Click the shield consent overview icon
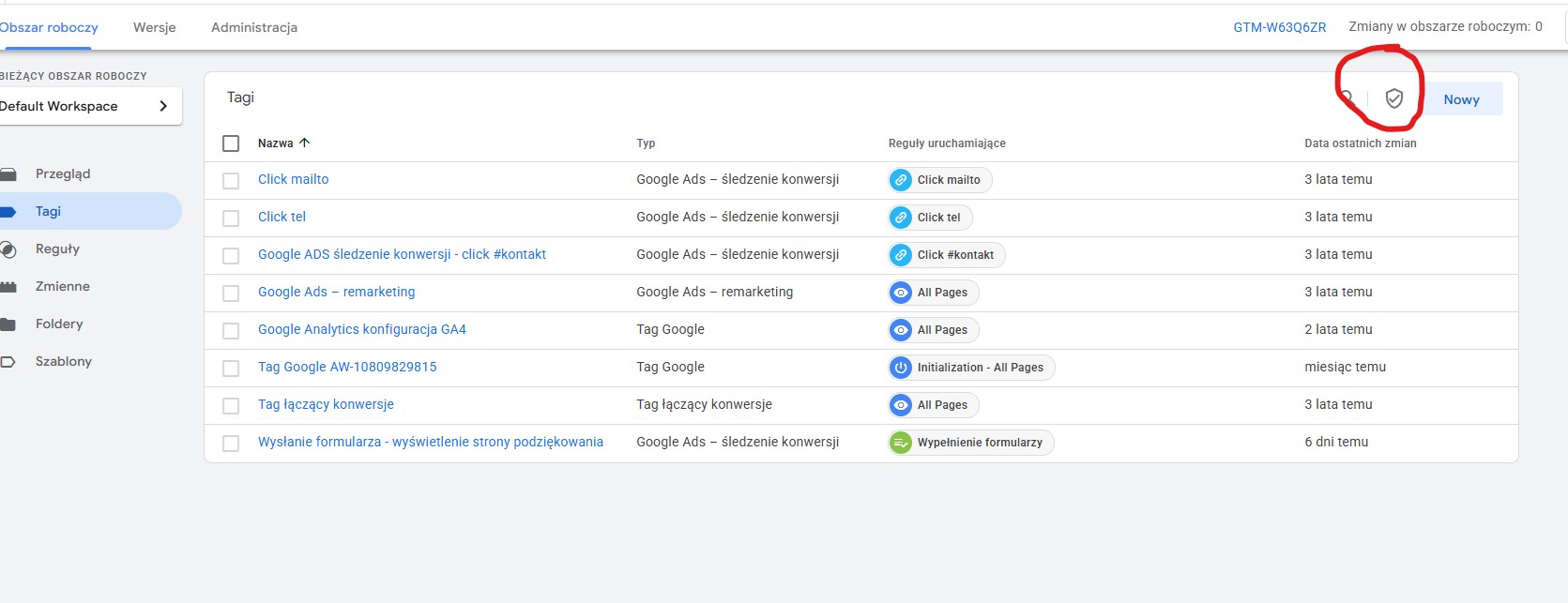1568x603 pixels. [1393, 98]
